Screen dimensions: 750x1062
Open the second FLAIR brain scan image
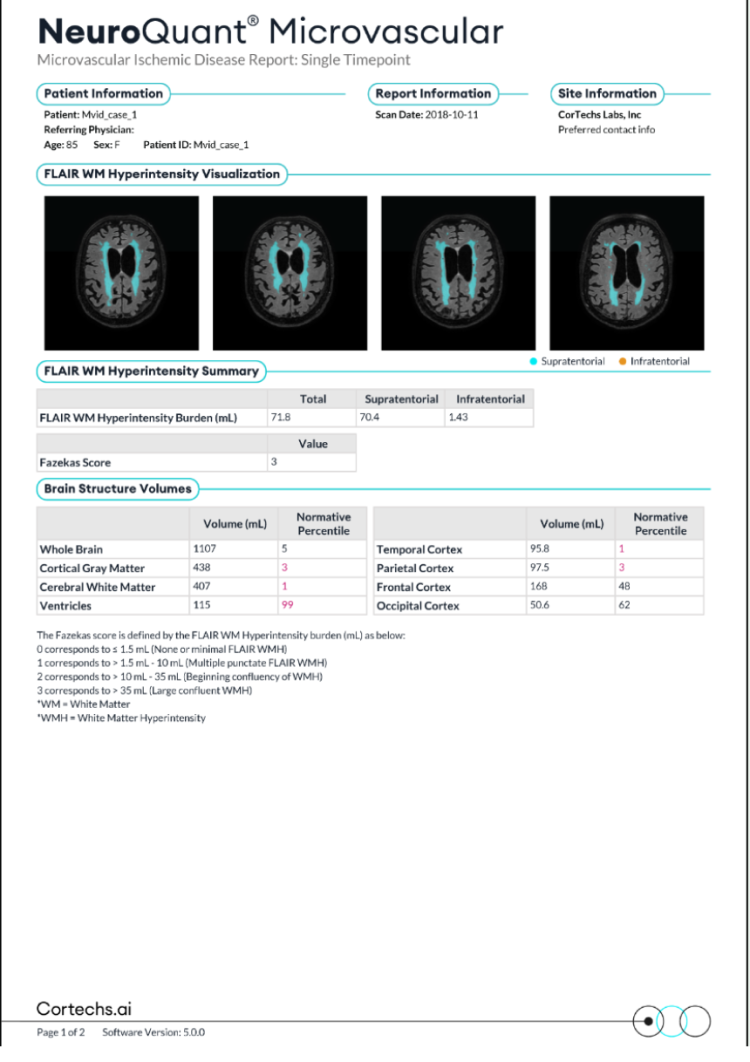[x=290, y=273]
